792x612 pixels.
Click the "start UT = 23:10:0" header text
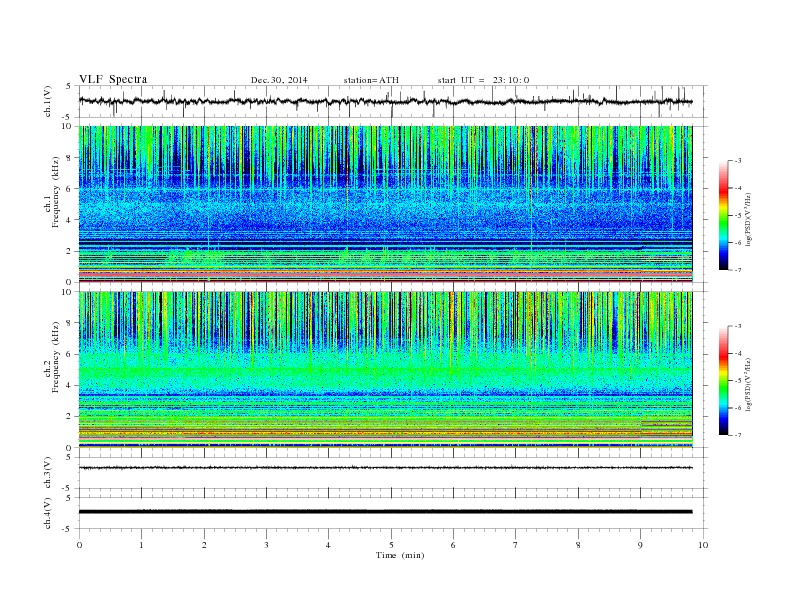(483, 80)
